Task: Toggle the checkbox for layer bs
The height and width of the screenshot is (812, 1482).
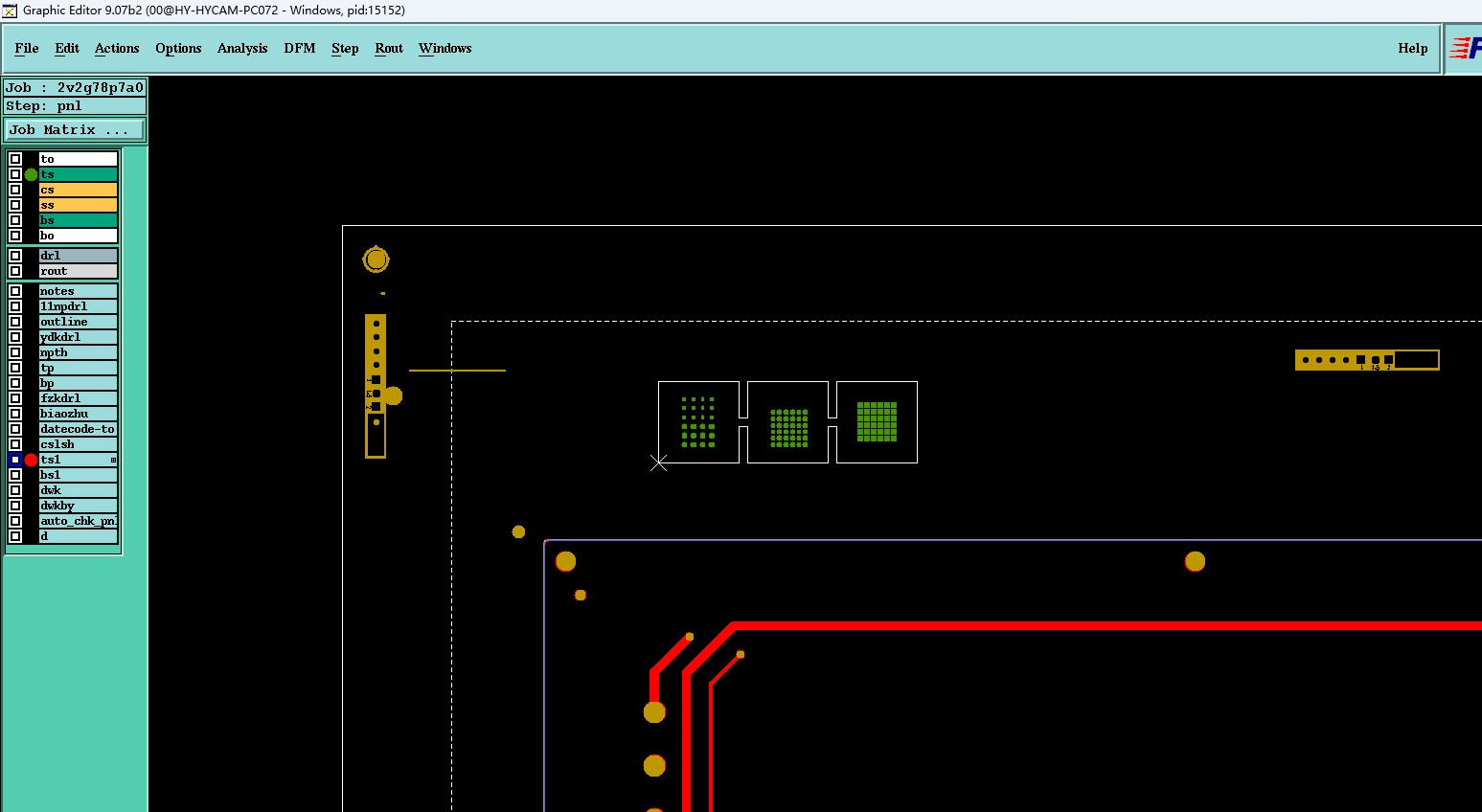Action: tap(15, 220)
